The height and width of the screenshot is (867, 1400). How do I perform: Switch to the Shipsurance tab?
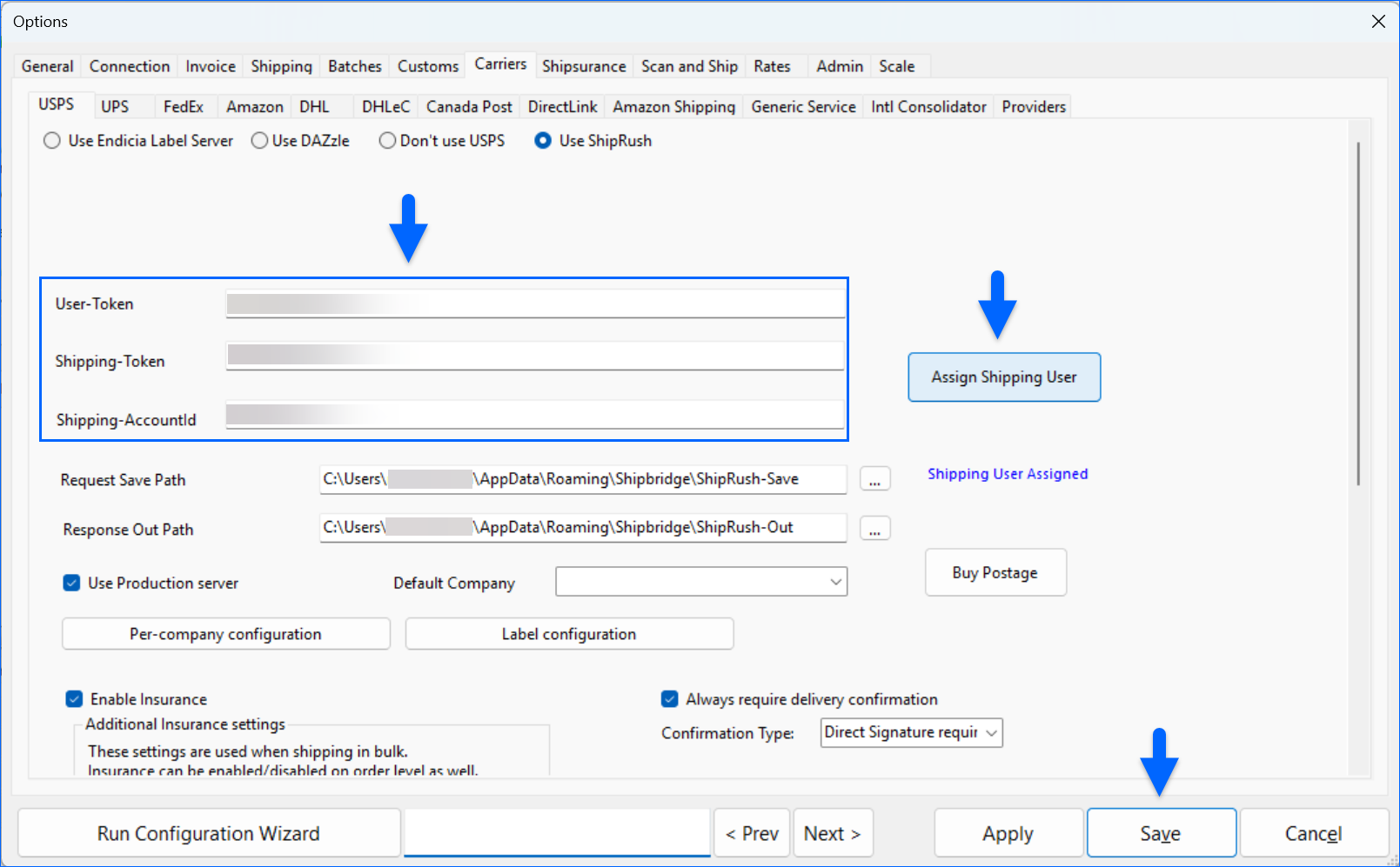point(584,67)
